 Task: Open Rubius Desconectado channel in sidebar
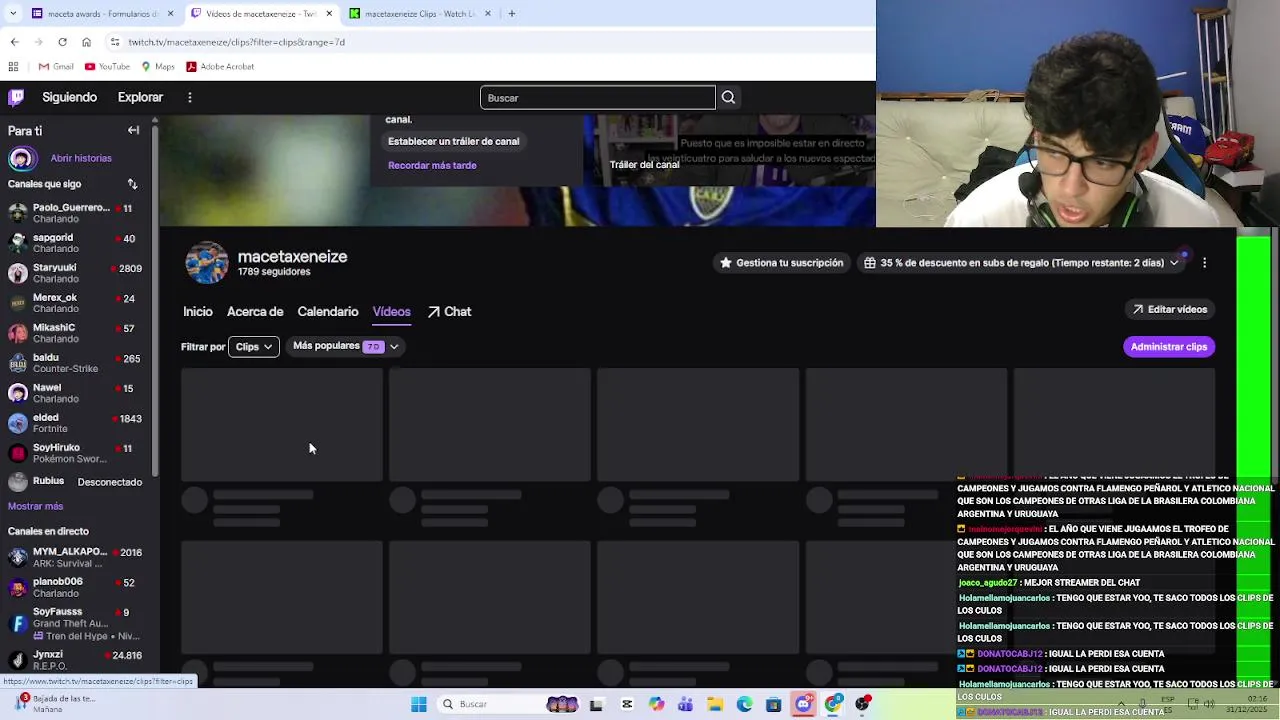[x=75, y=482]
